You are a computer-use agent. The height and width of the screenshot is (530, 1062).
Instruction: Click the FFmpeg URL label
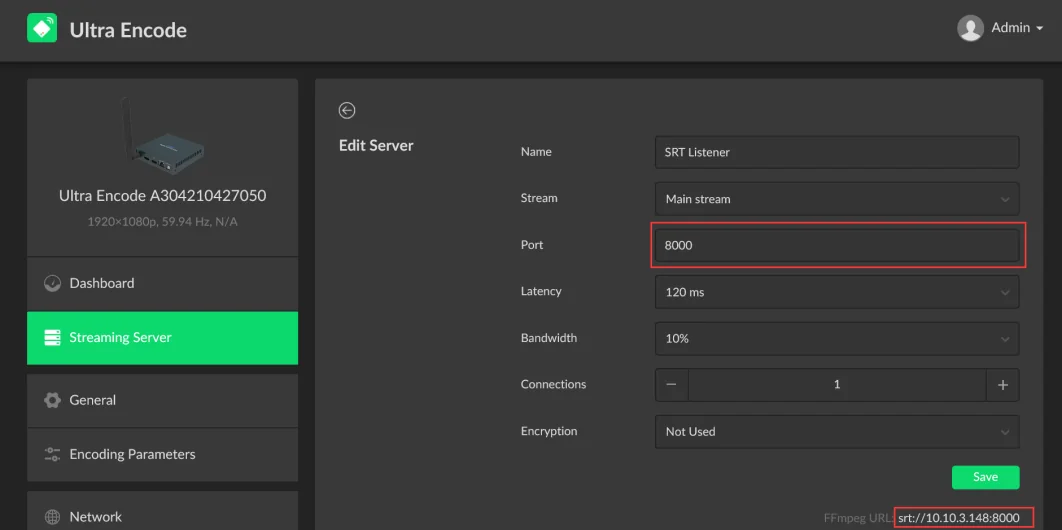click(x=858, y=518)
